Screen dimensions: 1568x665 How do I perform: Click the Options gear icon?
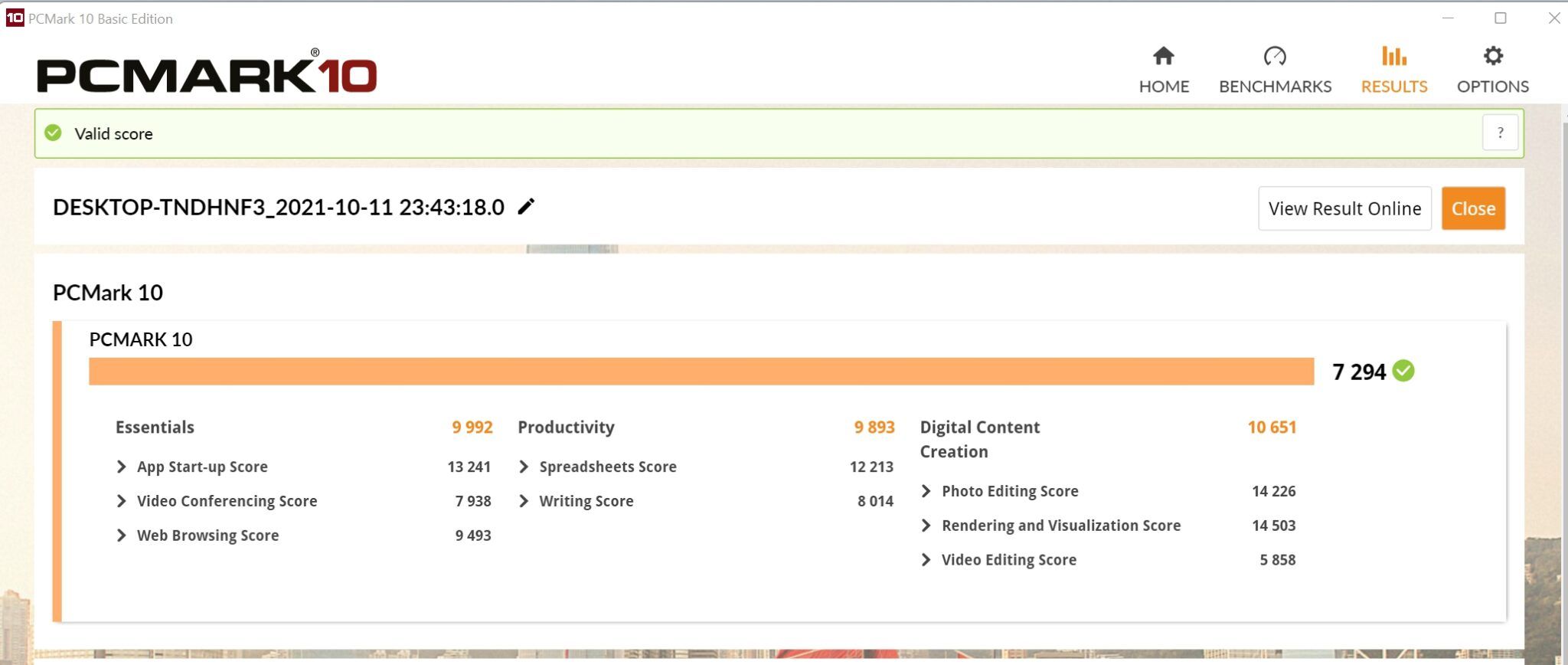(x=1493, y=56)
